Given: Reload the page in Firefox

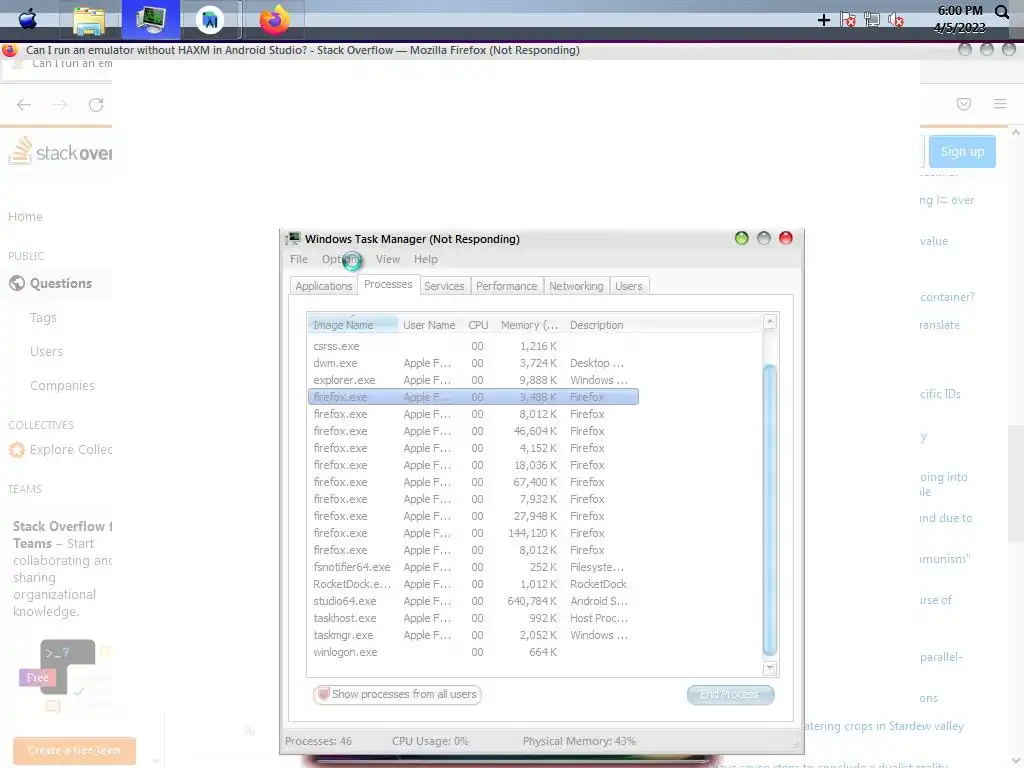Looking at the screenshot, I should (96, 104).
